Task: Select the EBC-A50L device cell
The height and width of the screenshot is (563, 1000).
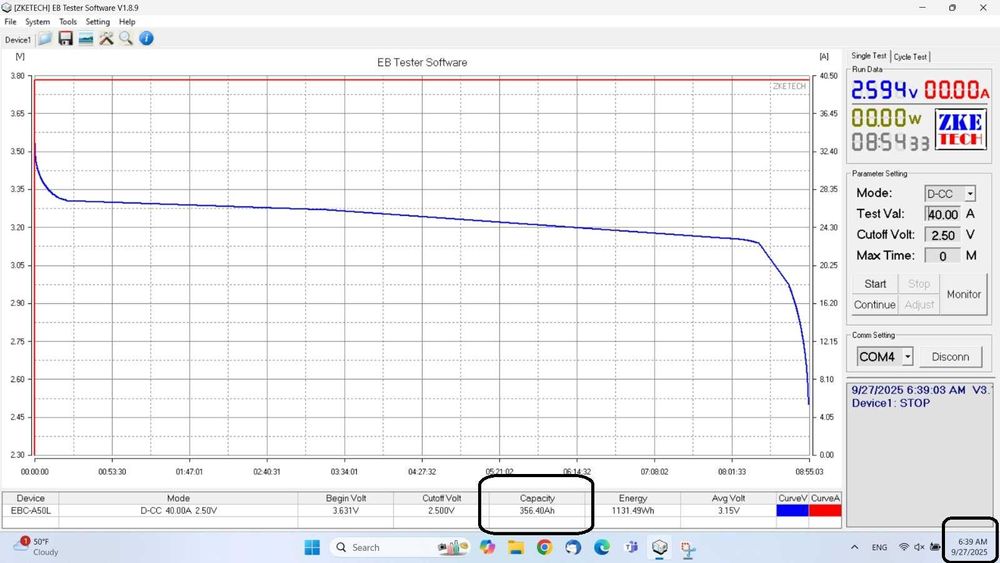Action: (x=31, y=511)
